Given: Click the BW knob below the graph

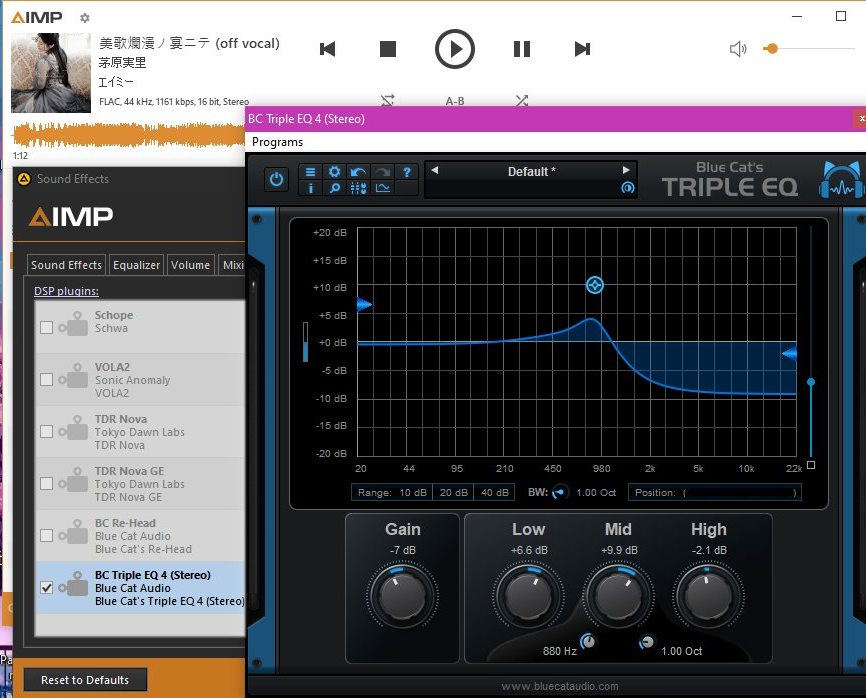Looking at the screenshot, I should tap(560, 491).
